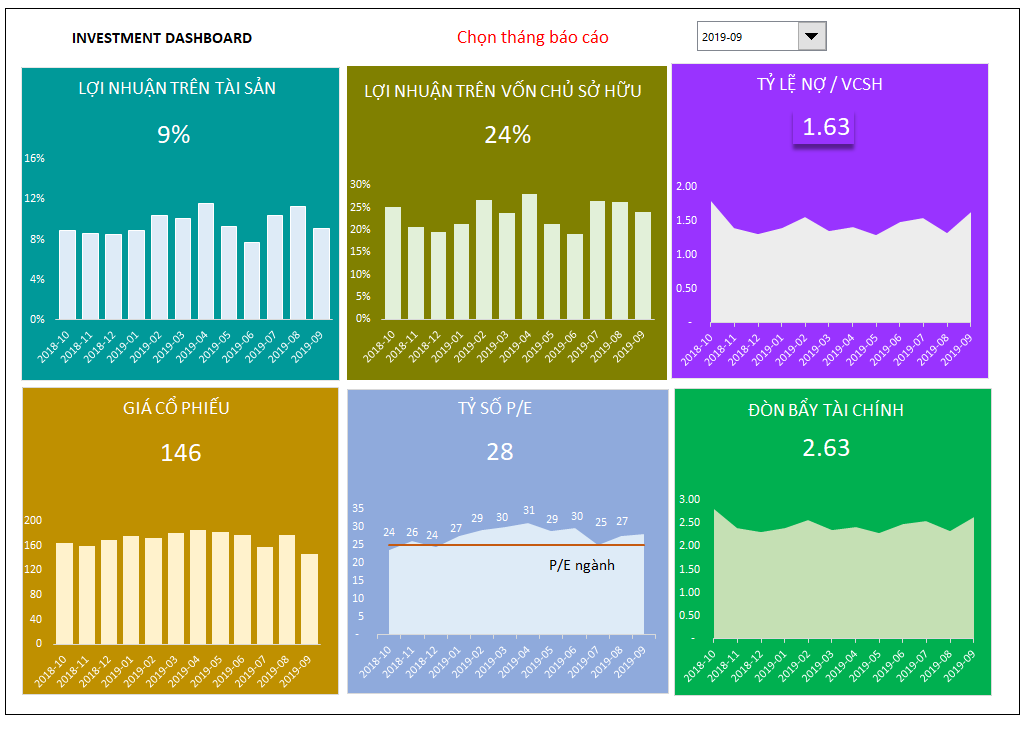This screenshot has height=729, width=1027.
Task: Select the 'LỢI NHUẬN TRÊN TÀI SẢN' chart title
Action: 177,88
